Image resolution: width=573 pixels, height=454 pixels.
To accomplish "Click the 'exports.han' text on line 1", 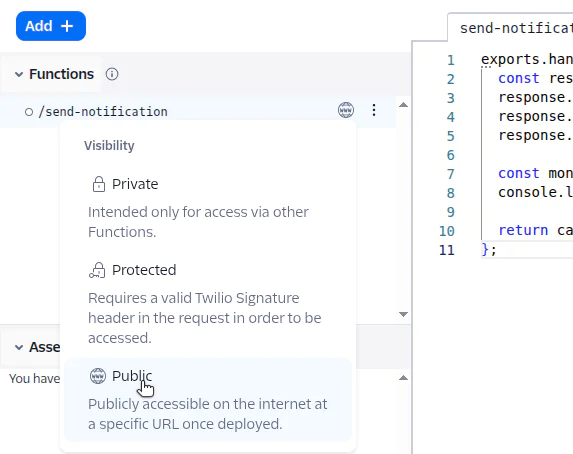I will [527, 60].
